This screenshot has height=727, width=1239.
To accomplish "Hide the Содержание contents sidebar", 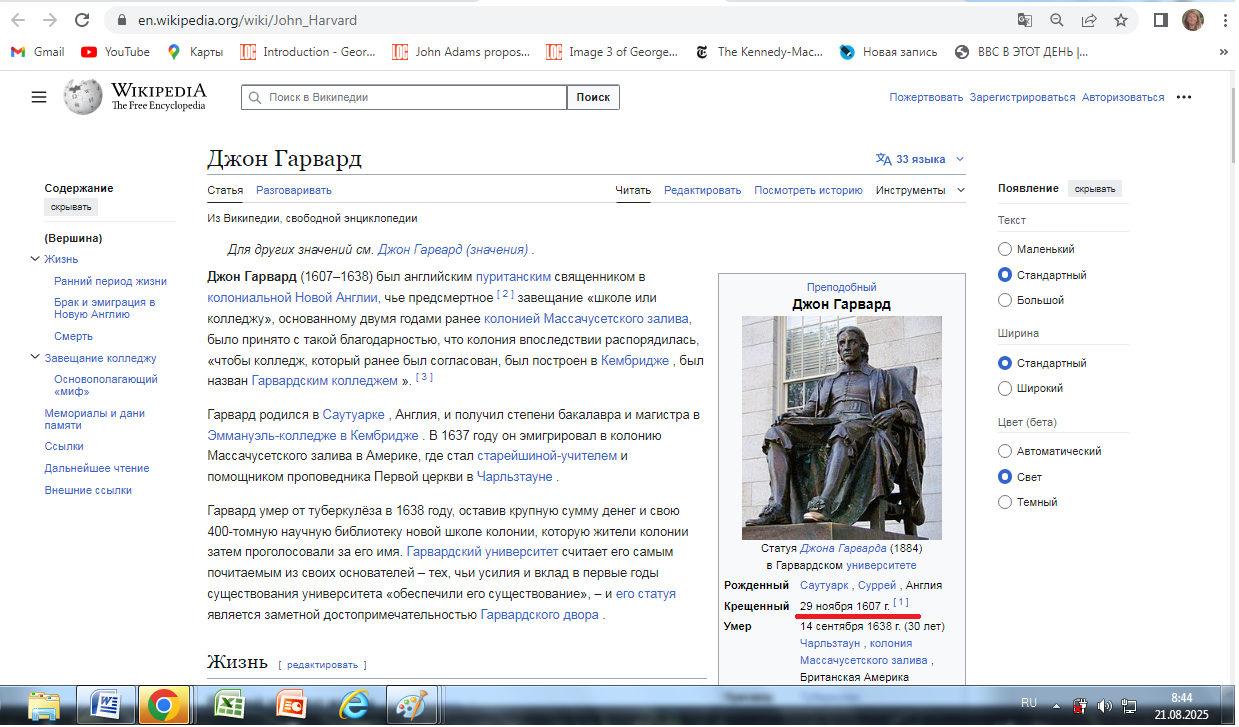I will coord(71,208).
